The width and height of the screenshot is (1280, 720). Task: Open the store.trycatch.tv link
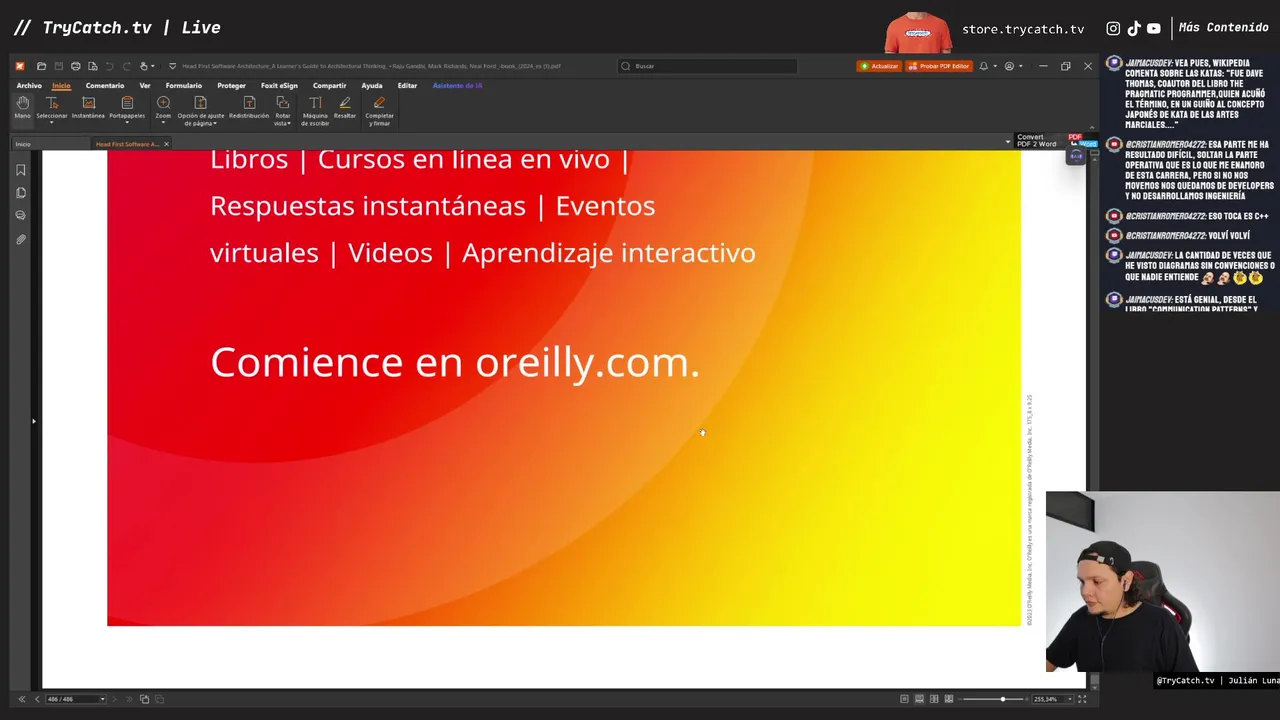point(1023,29)
